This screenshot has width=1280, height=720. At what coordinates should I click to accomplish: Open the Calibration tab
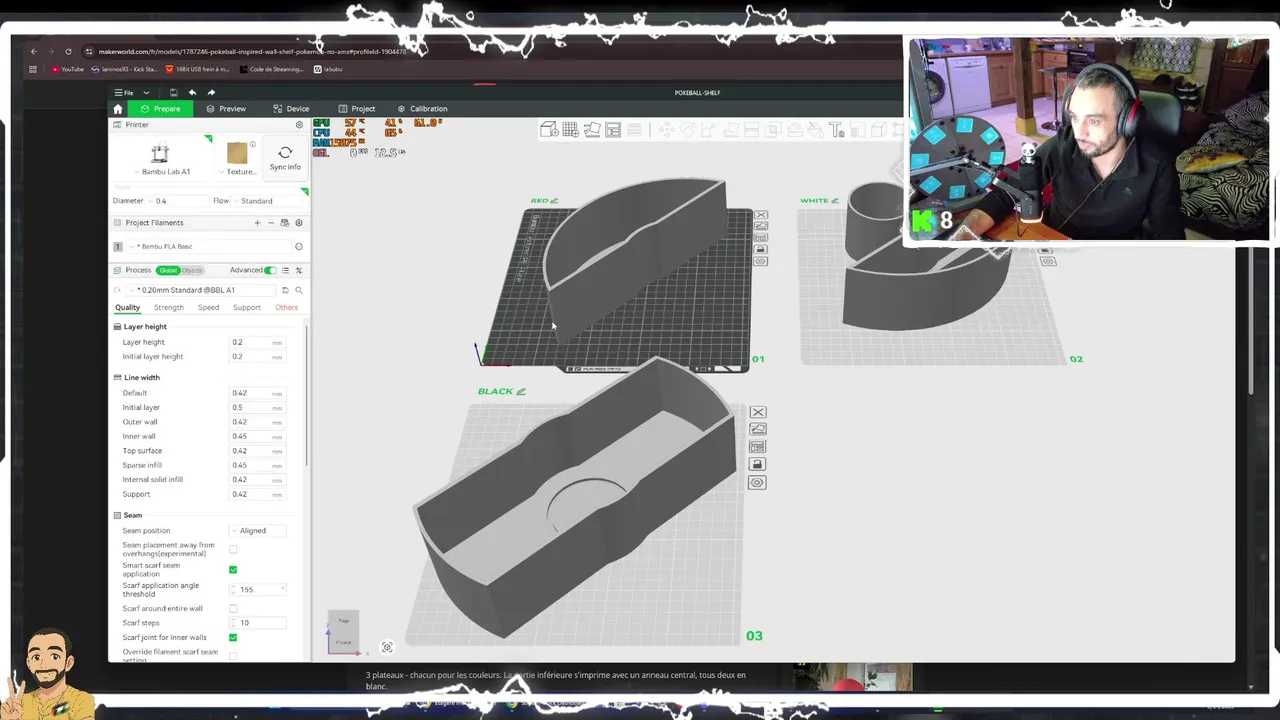(x=422, y=108)
